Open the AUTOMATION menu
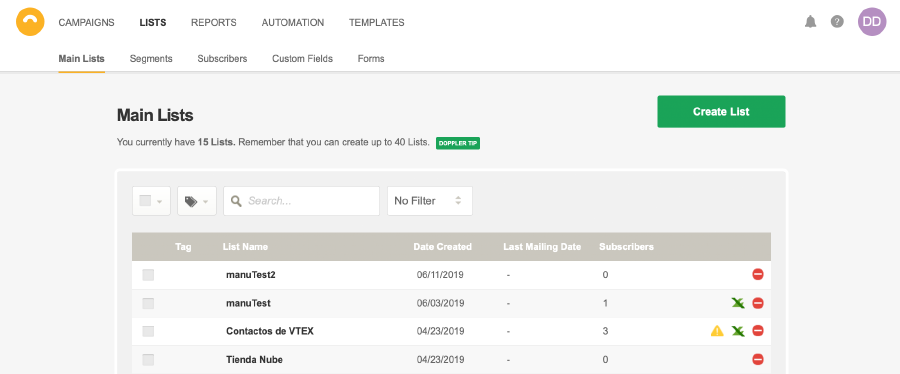This screenshot has height=374, width=900. [293, 22]
